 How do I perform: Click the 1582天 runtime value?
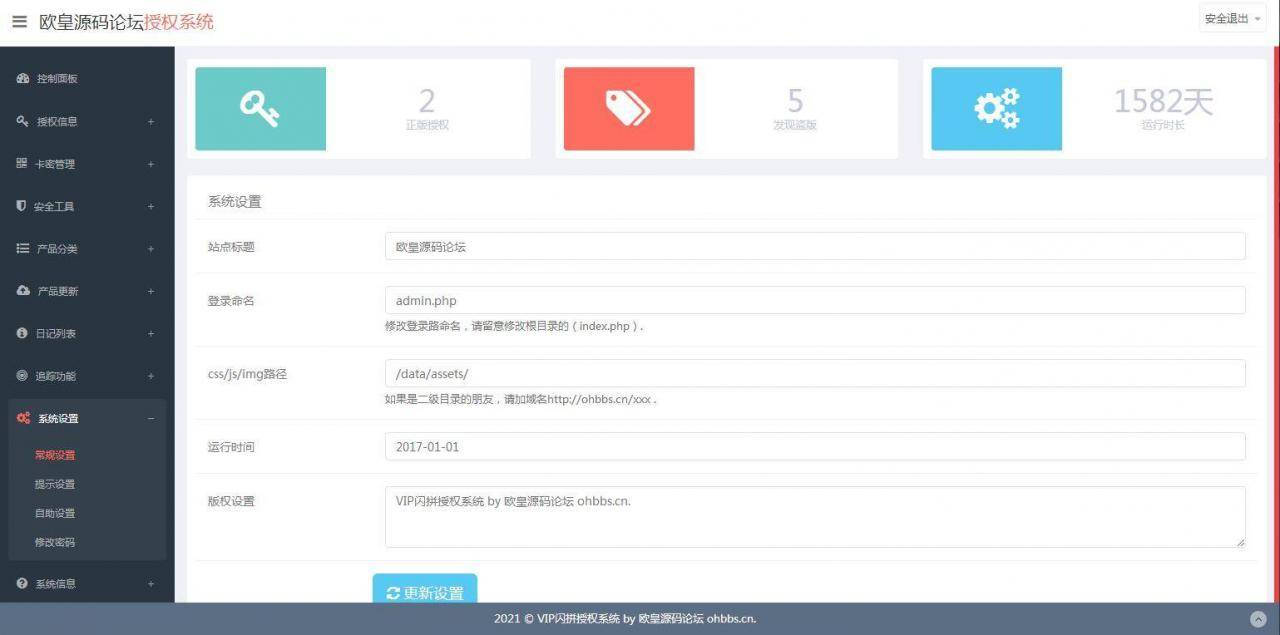click(x=1163, y=101)
